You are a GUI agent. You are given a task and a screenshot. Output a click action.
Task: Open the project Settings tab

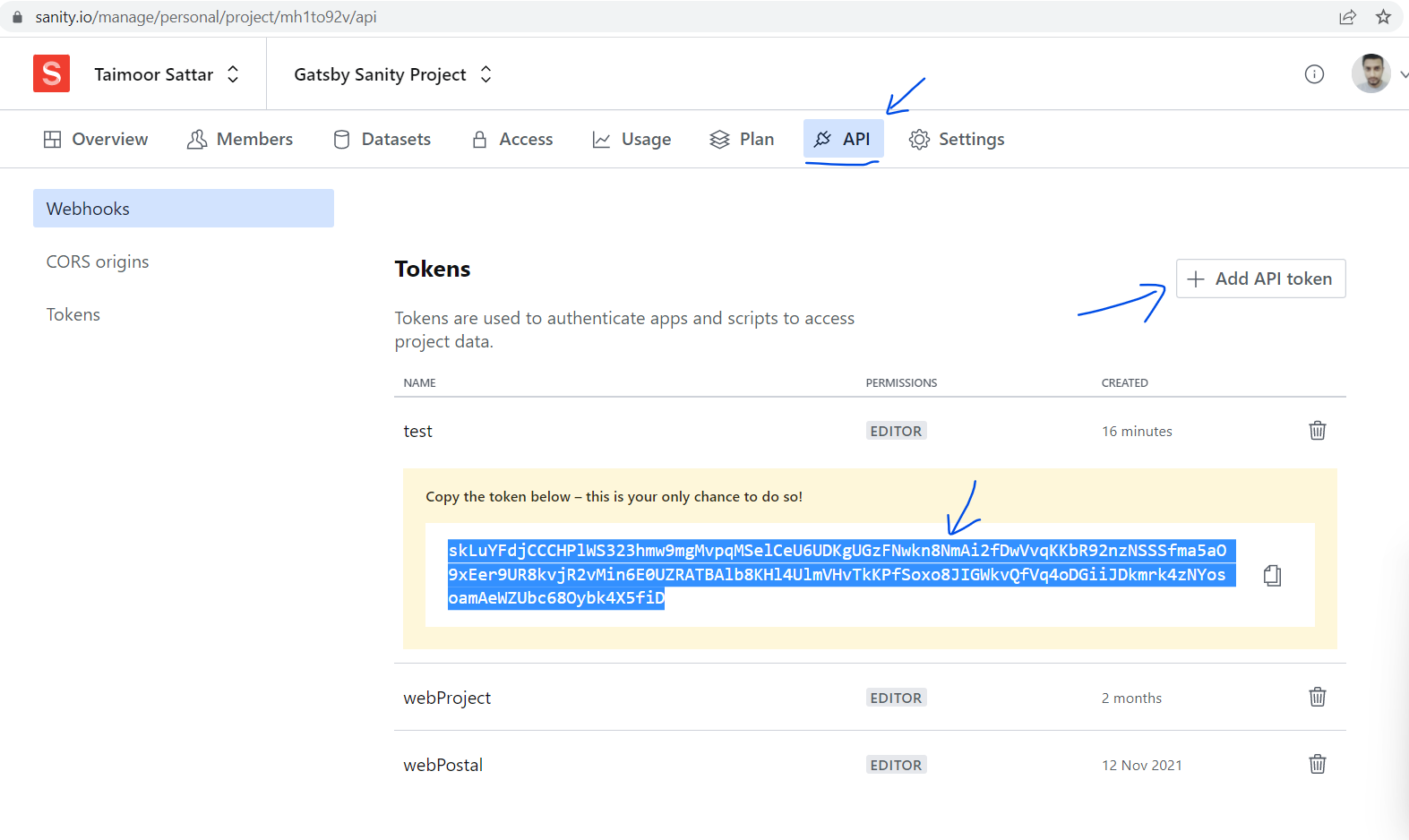click(x=957, y=139)
